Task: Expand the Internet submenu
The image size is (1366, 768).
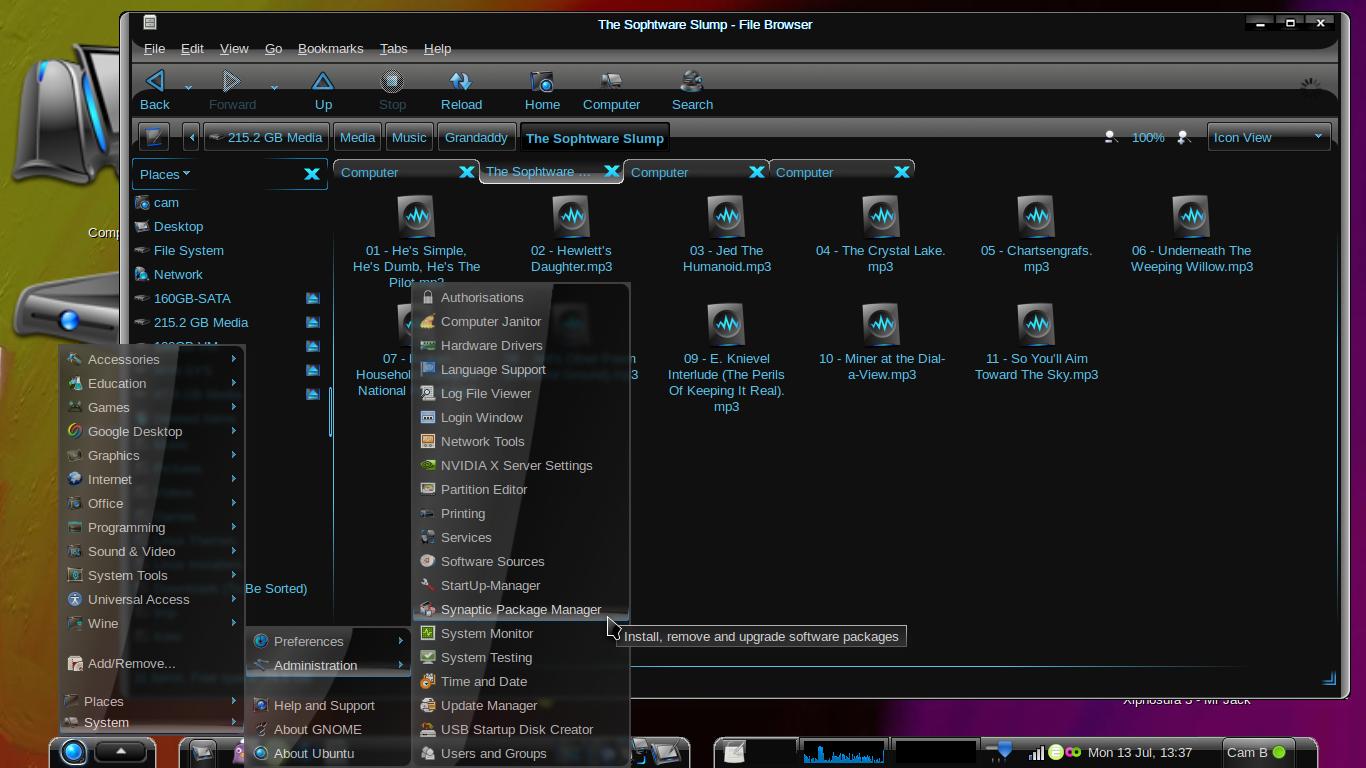Action: tap(152, 479)
